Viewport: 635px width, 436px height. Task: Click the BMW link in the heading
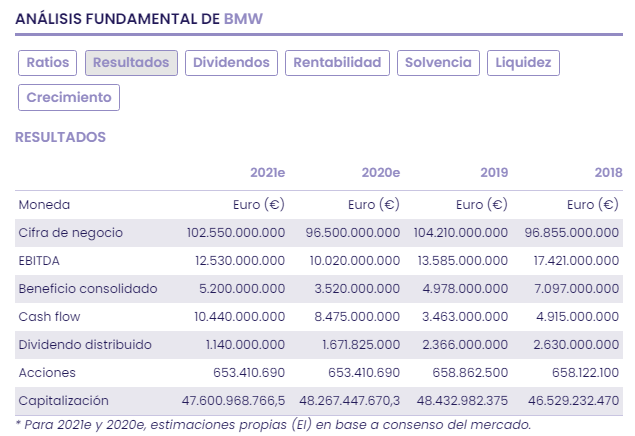click(x=243, y=19)
